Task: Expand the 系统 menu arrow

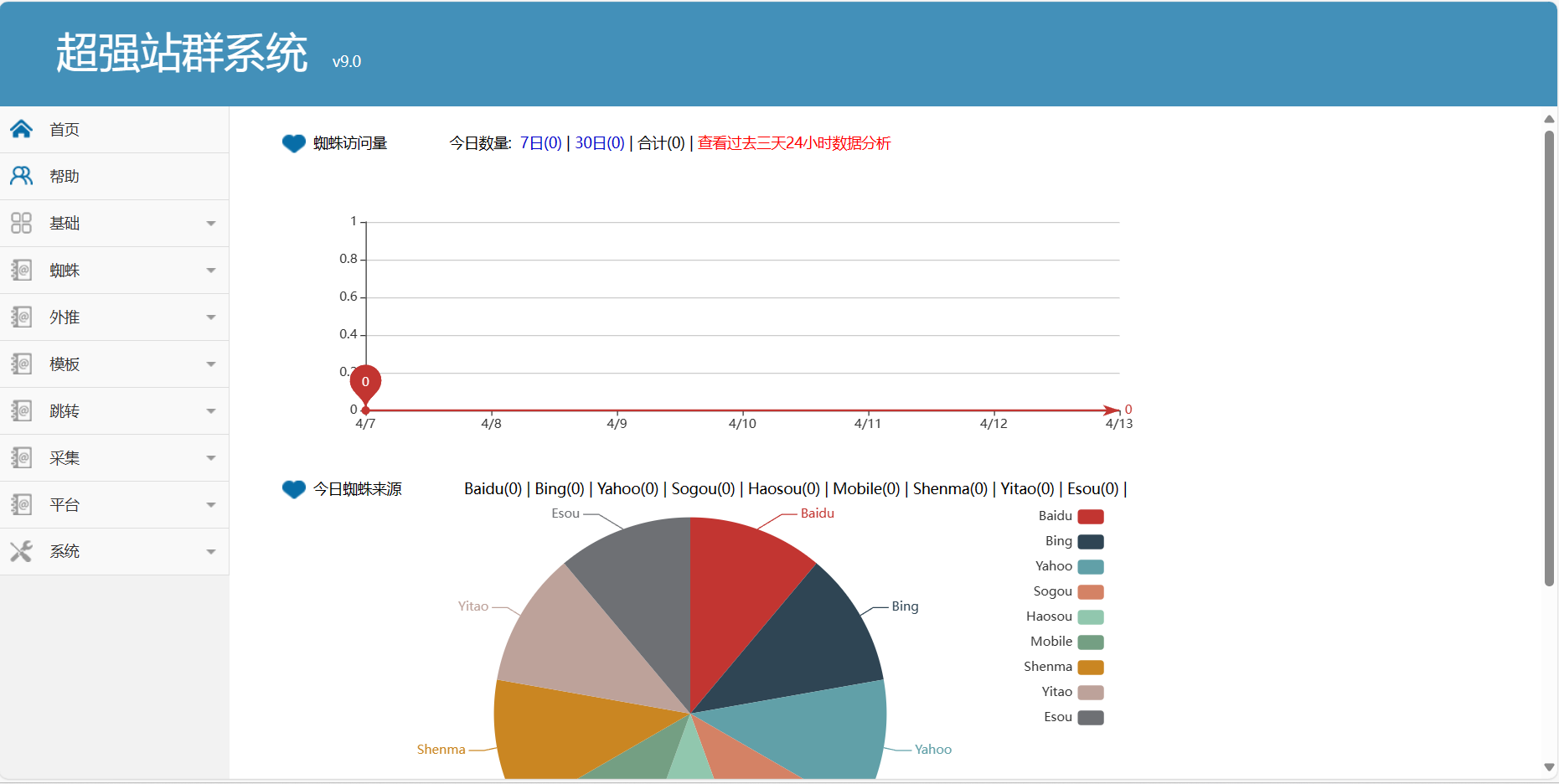Action: (211, 552)
